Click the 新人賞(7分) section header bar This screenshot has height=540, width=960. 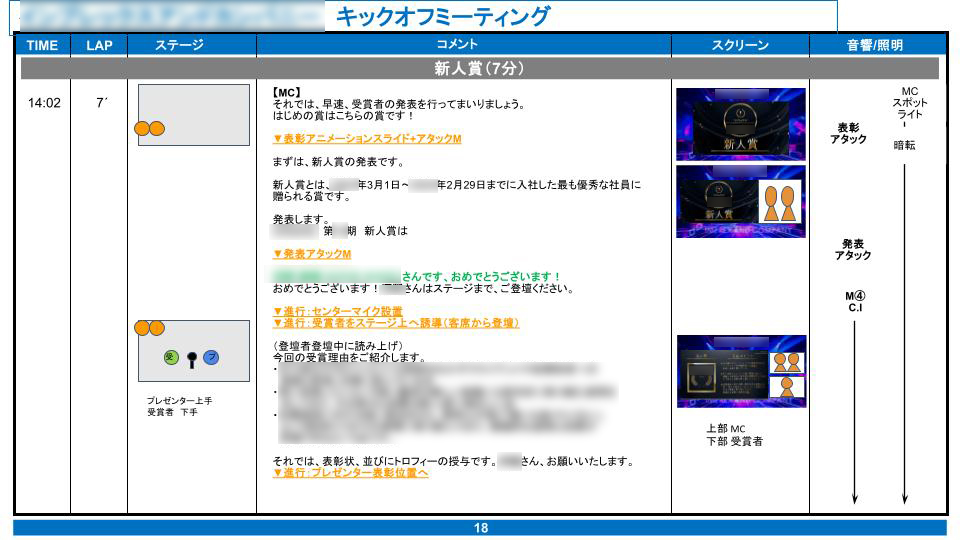point(480,69)
